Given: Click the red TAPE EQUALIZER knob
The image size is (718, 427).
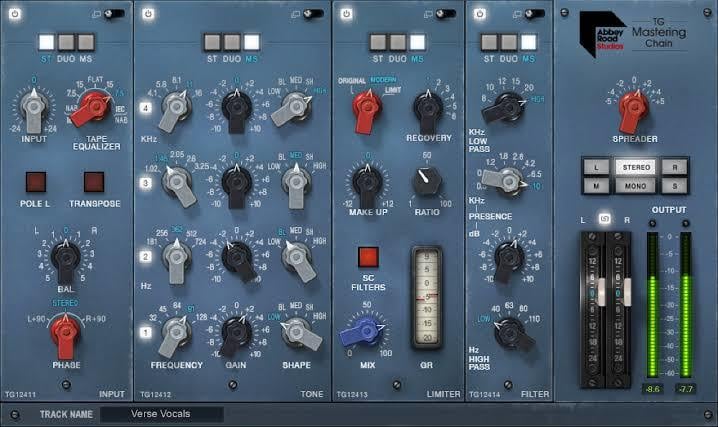Looking at the screenshot, I should pos(93,107).
